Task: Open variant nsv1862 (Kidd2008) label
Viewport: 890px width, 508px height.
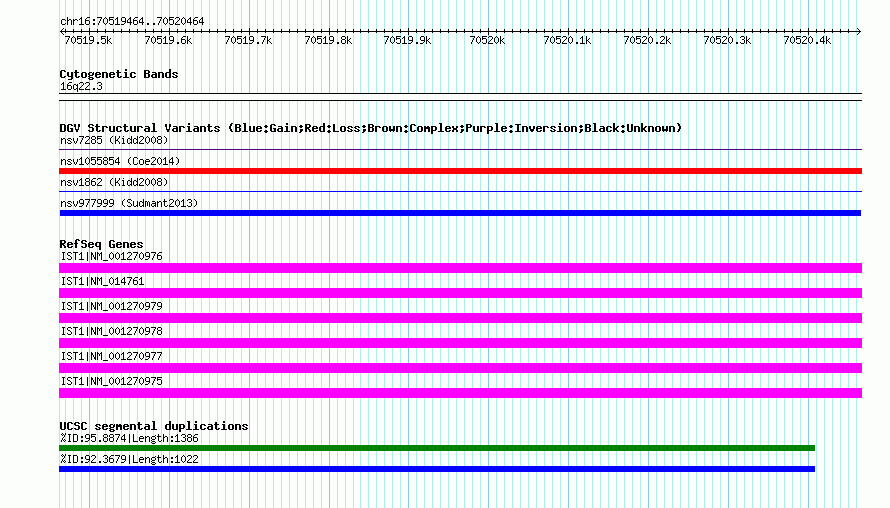Action: [114, 182]
